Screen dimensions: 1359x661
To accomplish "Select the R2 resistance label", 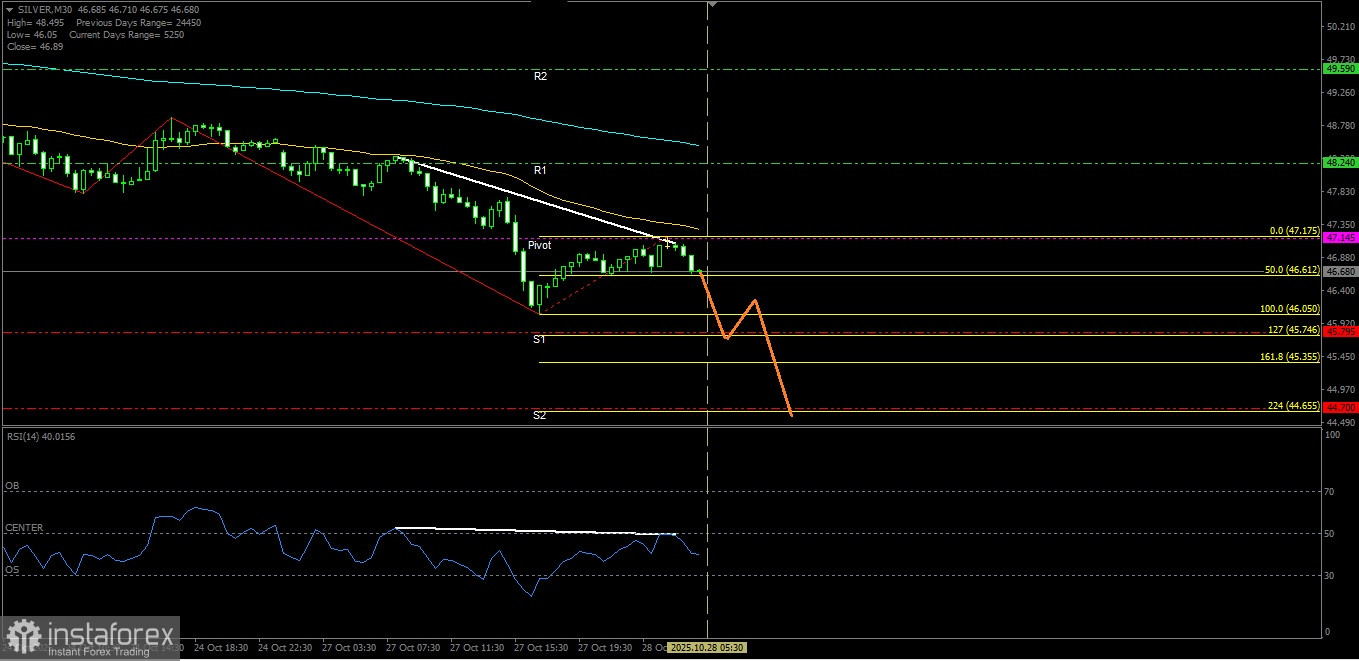I will pyautogui.click(x=540, y=76).
